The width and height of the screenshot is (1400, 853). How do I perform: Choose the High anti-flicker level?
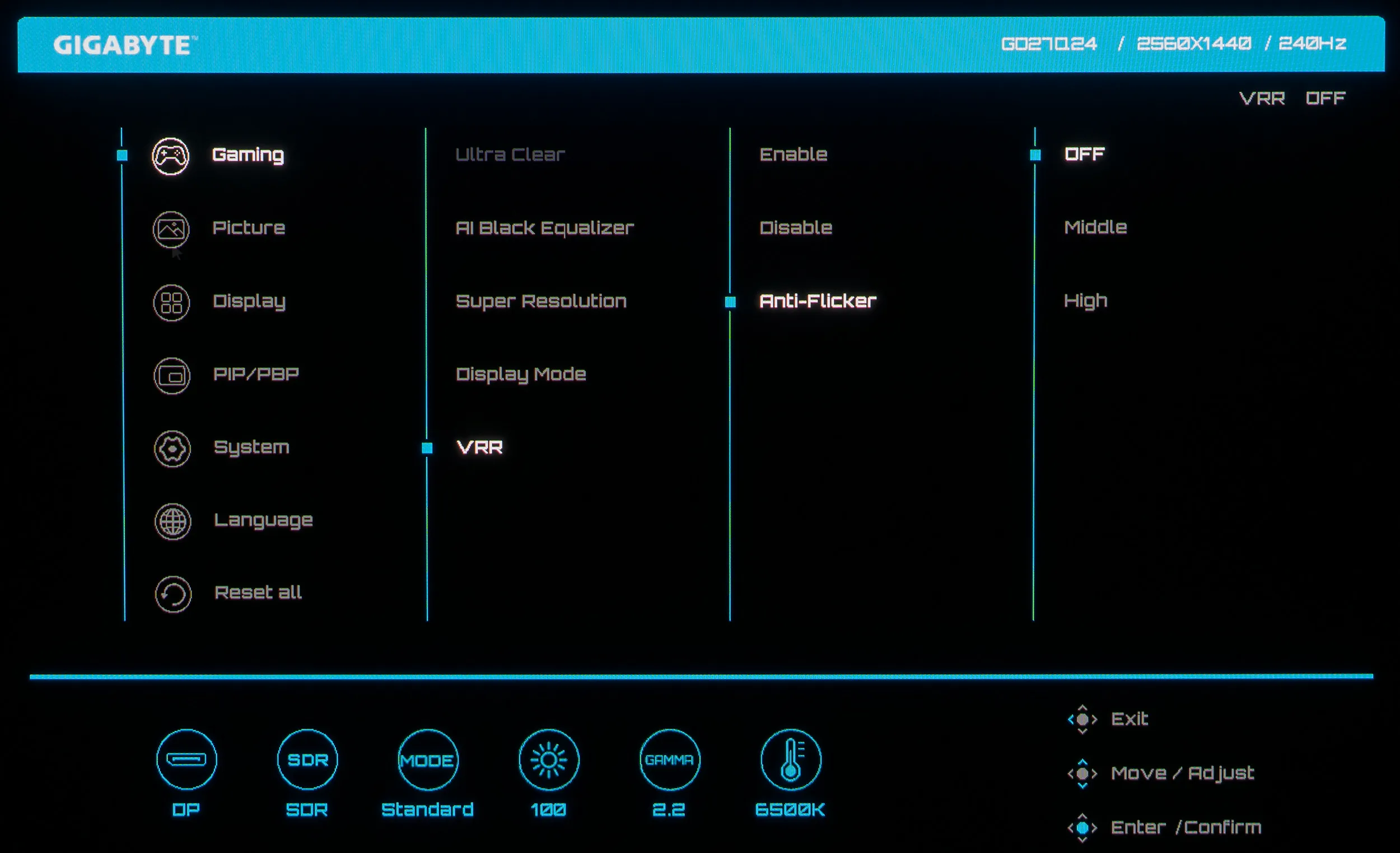(x=1085, y=300)
